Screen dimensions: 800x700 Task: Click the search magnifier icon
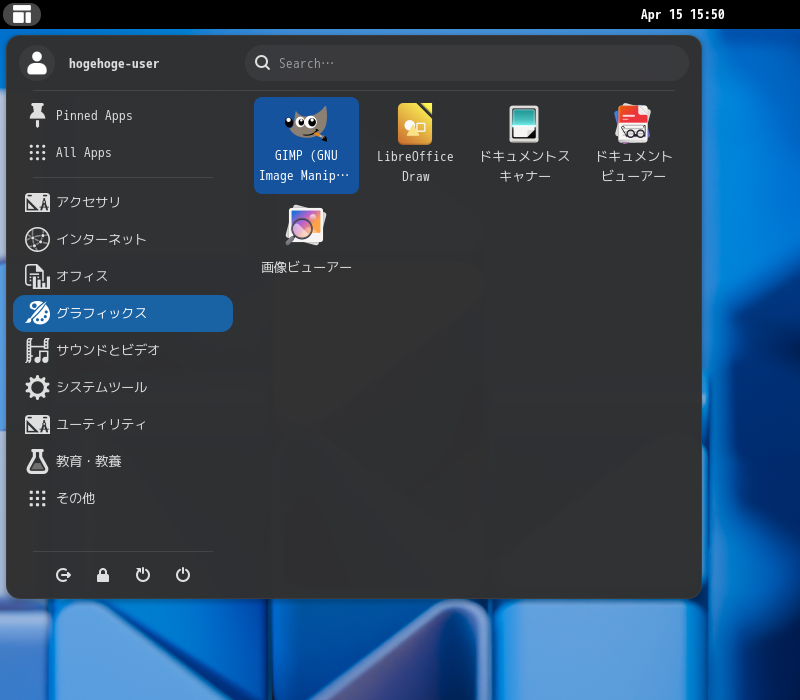click(262, 63)
